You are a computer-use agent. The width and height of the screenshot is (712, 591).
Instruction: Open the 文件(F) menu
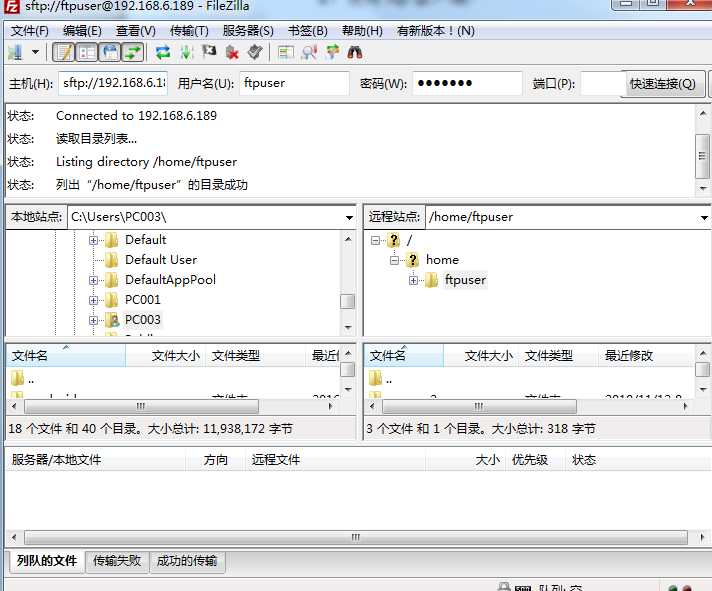(30, 31)
